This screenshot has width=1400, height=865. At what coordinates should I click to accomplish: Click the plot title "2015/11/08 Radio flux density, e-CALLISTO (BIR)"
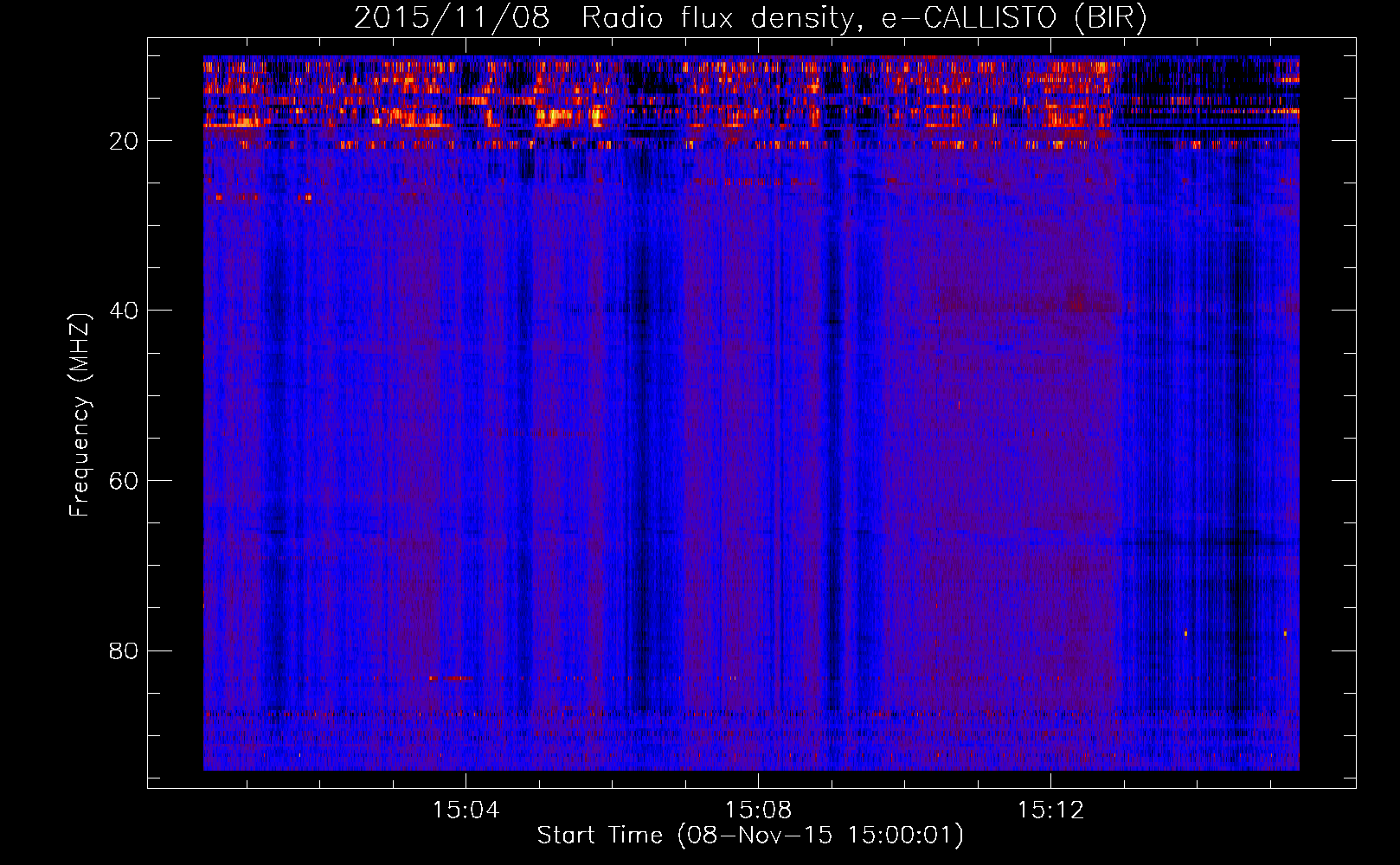point(750,18)
